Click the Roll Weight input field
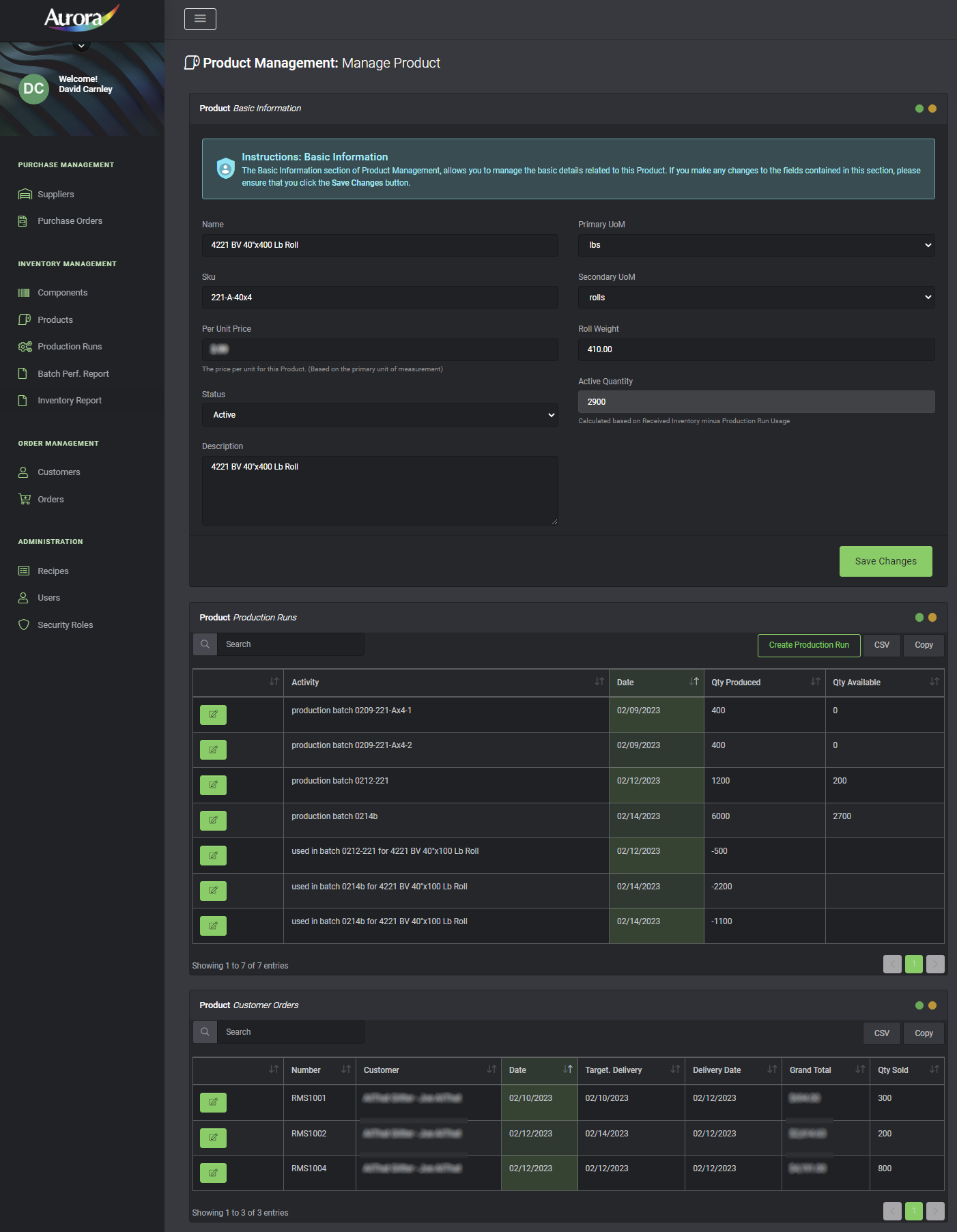The width and height of the screenshot is (957, 1232). (x=756, y=349)
